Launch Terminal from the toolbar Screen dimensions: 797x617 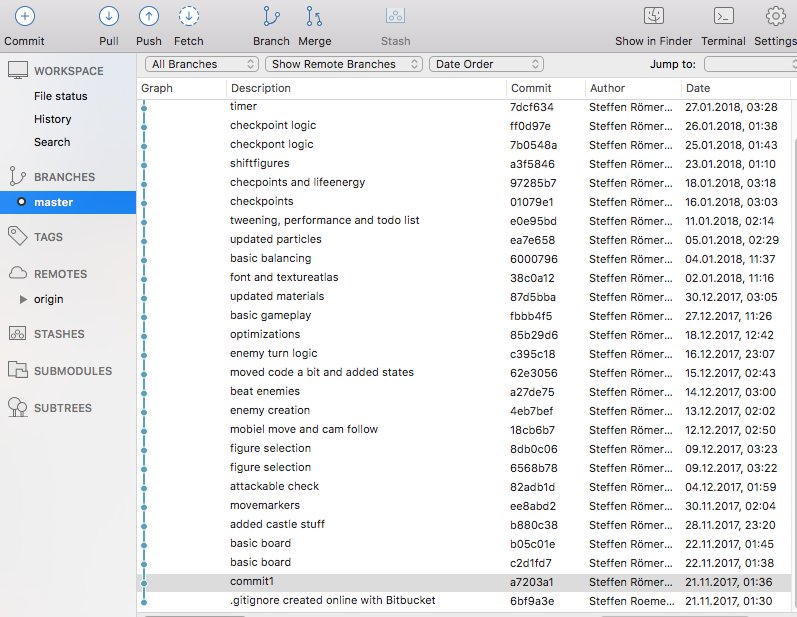tap(723, 16)
